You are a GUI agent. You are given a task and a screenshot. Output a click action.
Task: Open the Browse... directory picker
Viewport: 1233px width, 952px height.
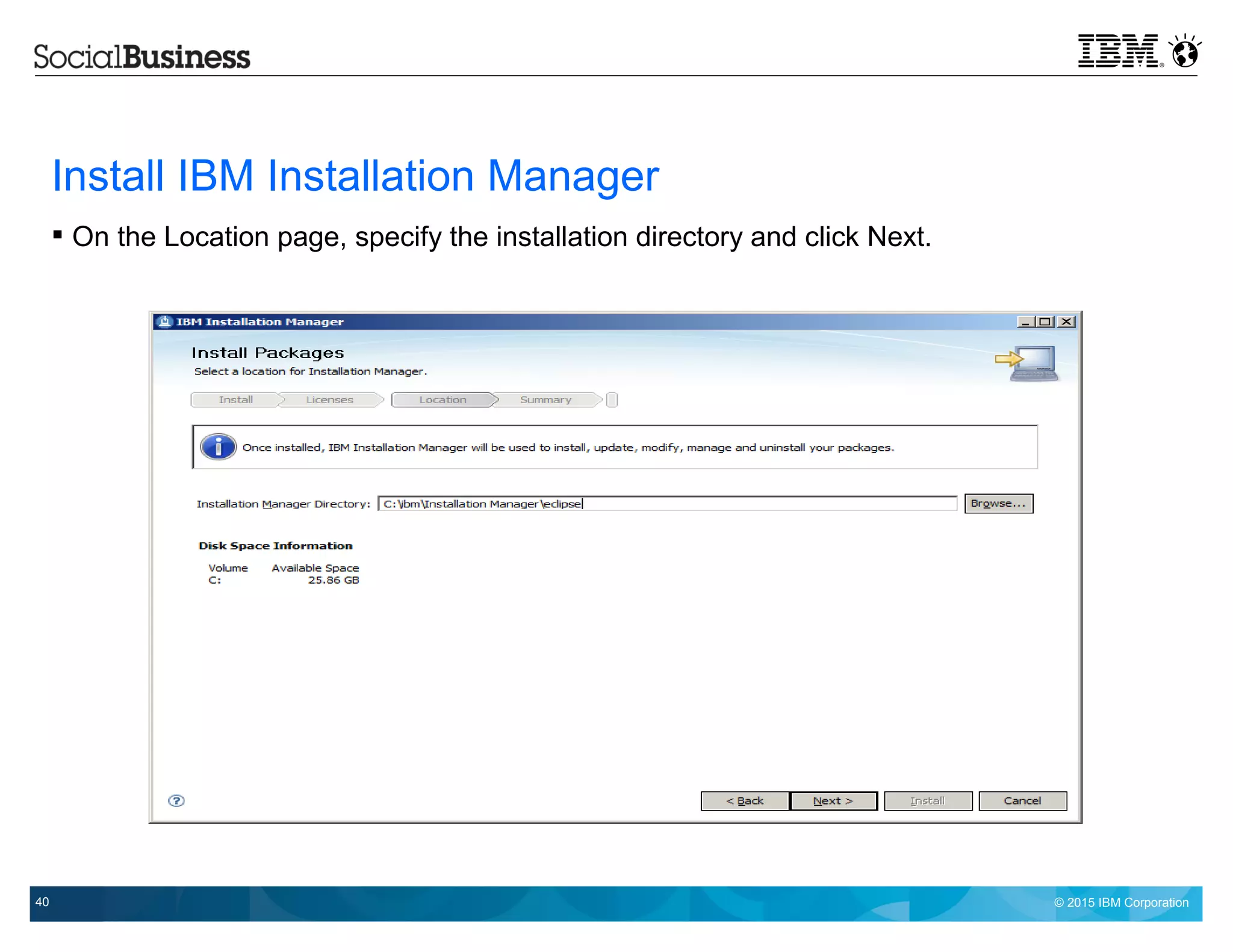pos(998,503)
